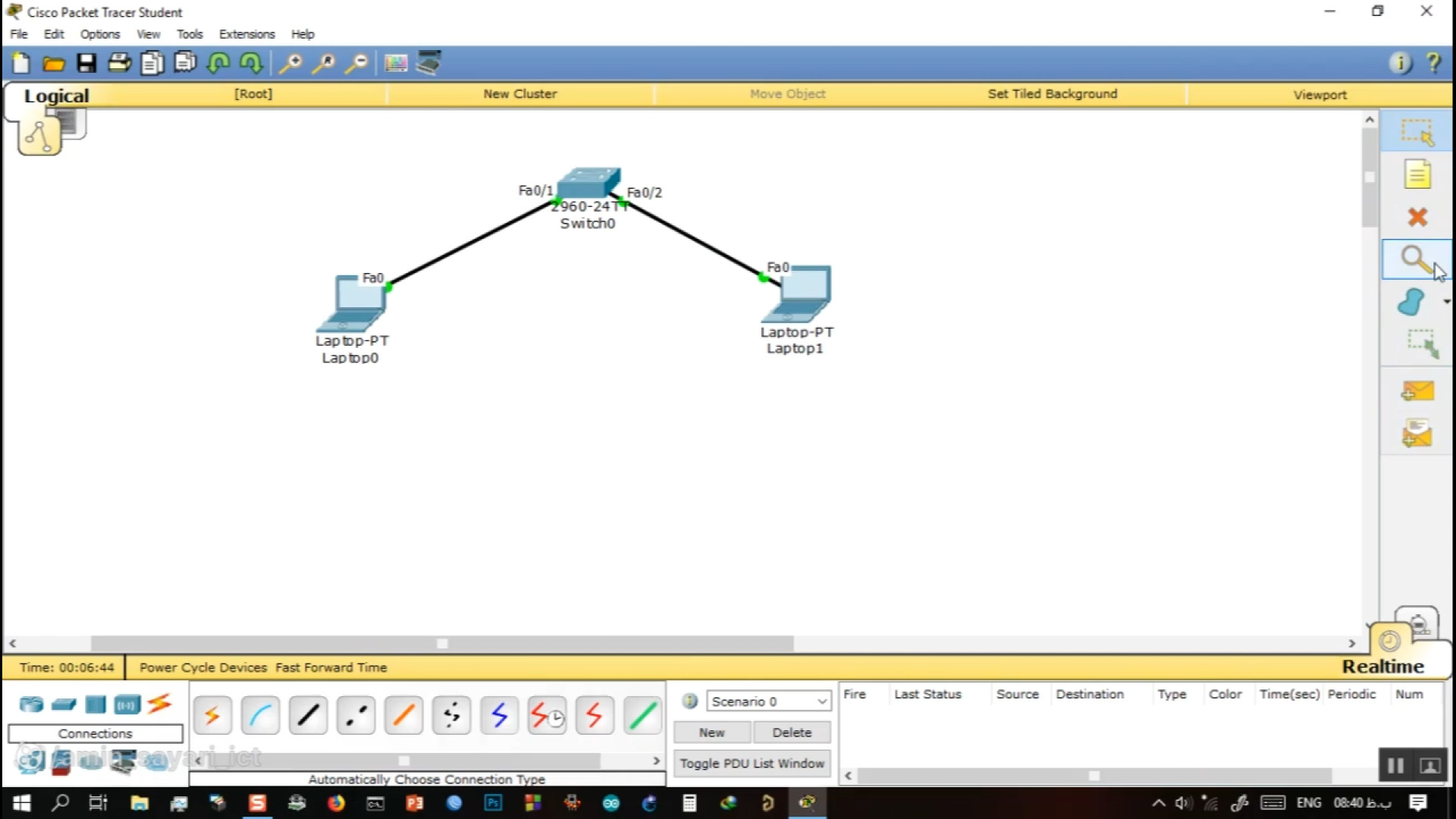Open a file with folder icon
This screenshot has height=819, width=1456.
click(53, 64)
